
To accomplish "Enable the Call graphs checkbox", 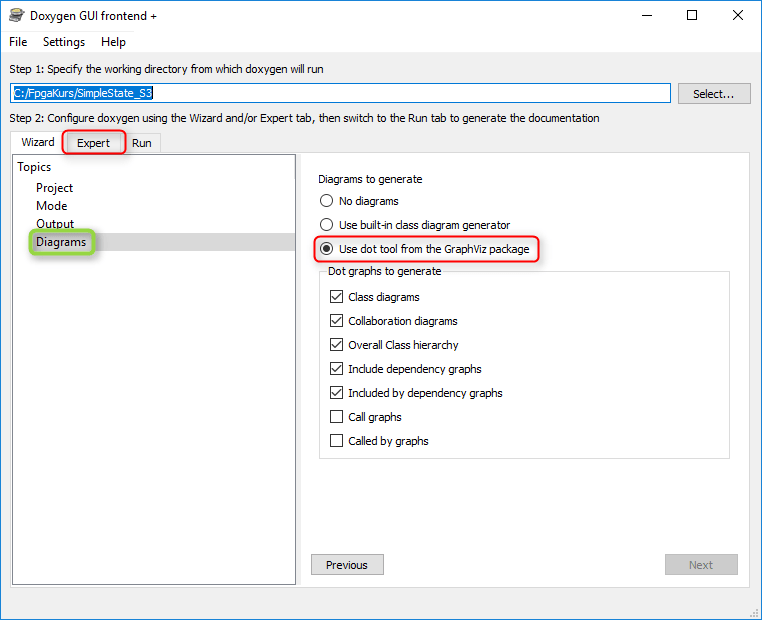I will point(337,417).
